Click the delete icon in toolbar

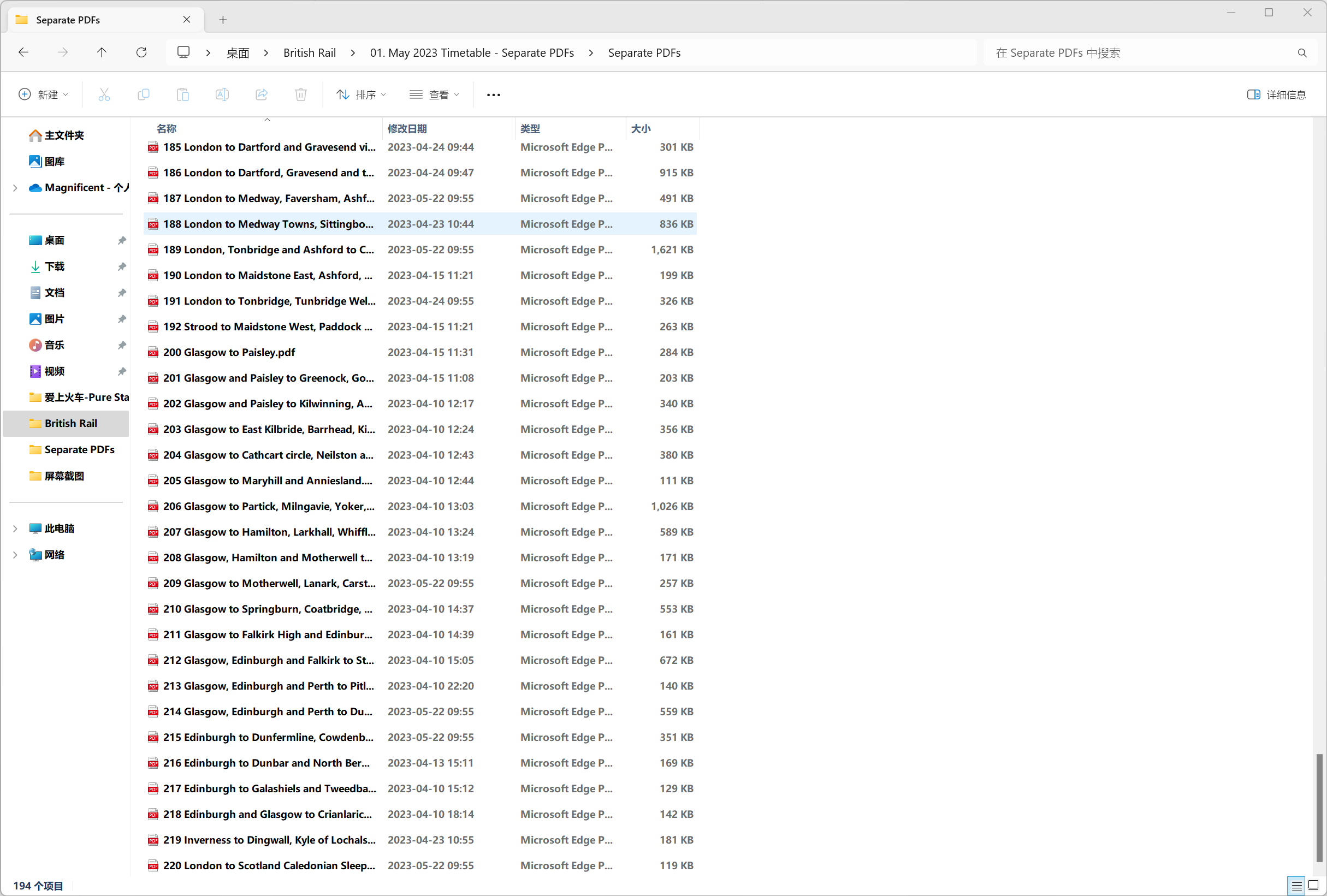[x=301, y=94]
